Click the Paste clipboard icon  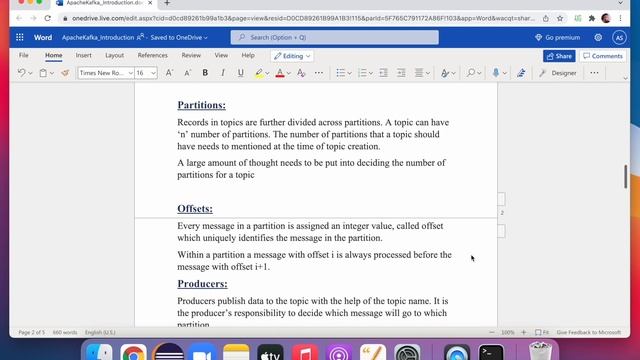coord(43,73)
